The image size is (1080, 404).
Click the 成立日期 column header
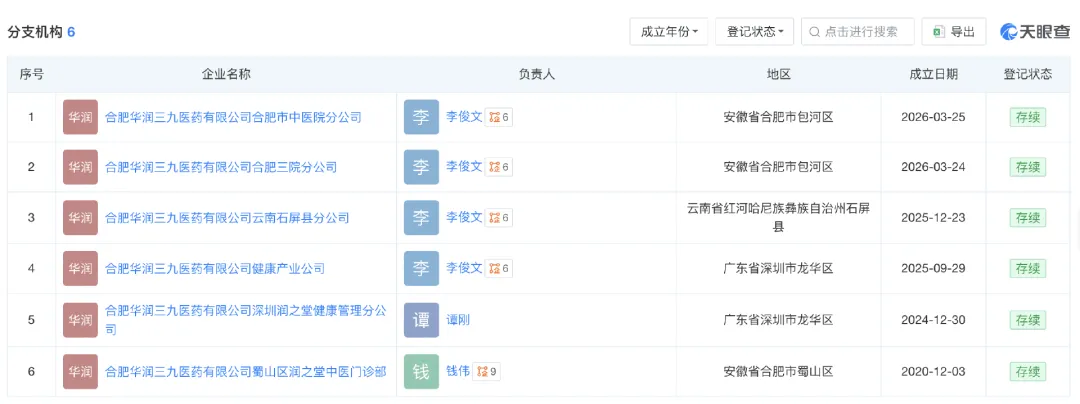point(933,74)
